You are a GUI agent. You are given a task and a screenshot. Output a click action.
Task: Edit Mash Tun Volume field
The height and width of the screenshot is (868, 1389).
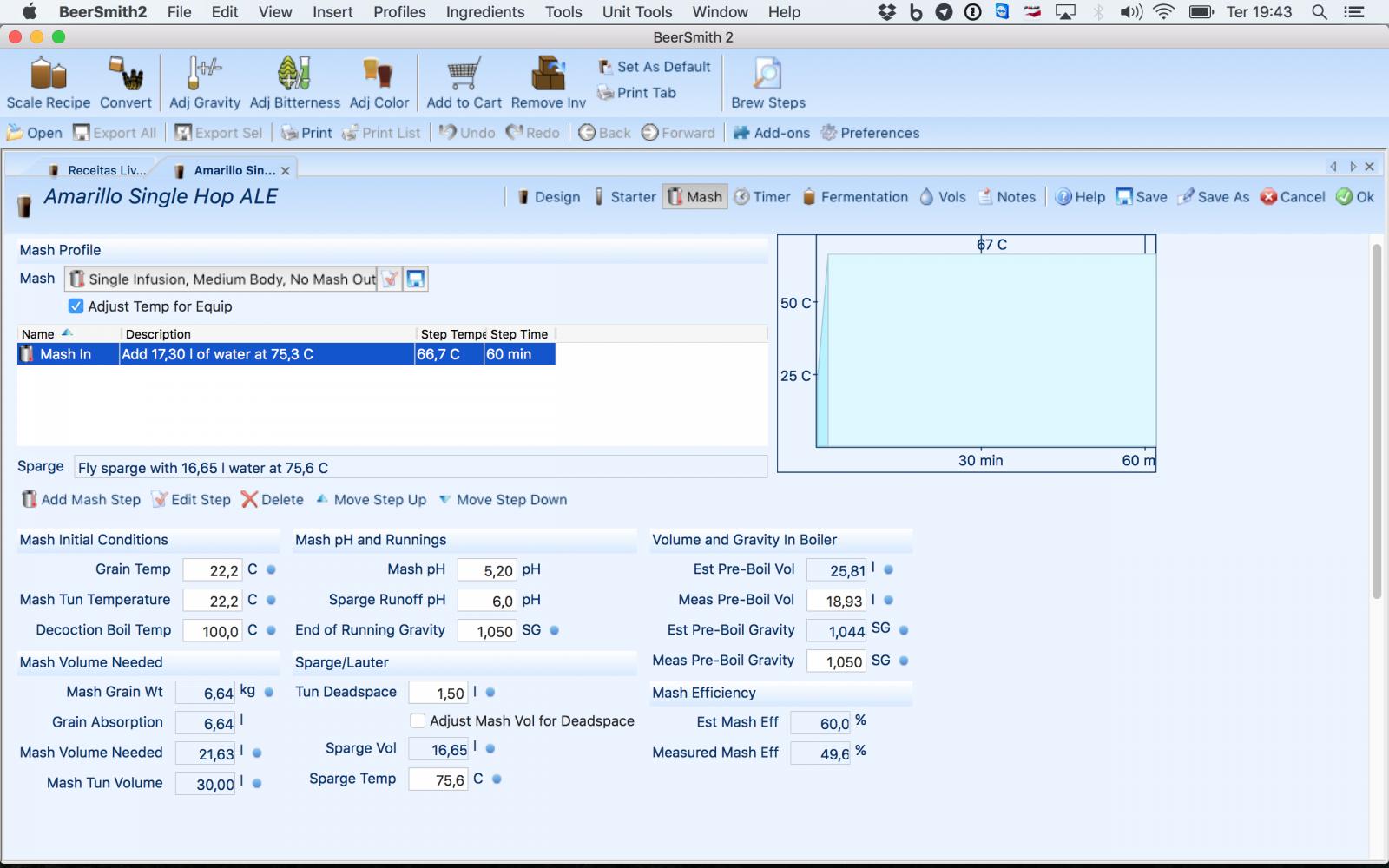click(205, 784)
